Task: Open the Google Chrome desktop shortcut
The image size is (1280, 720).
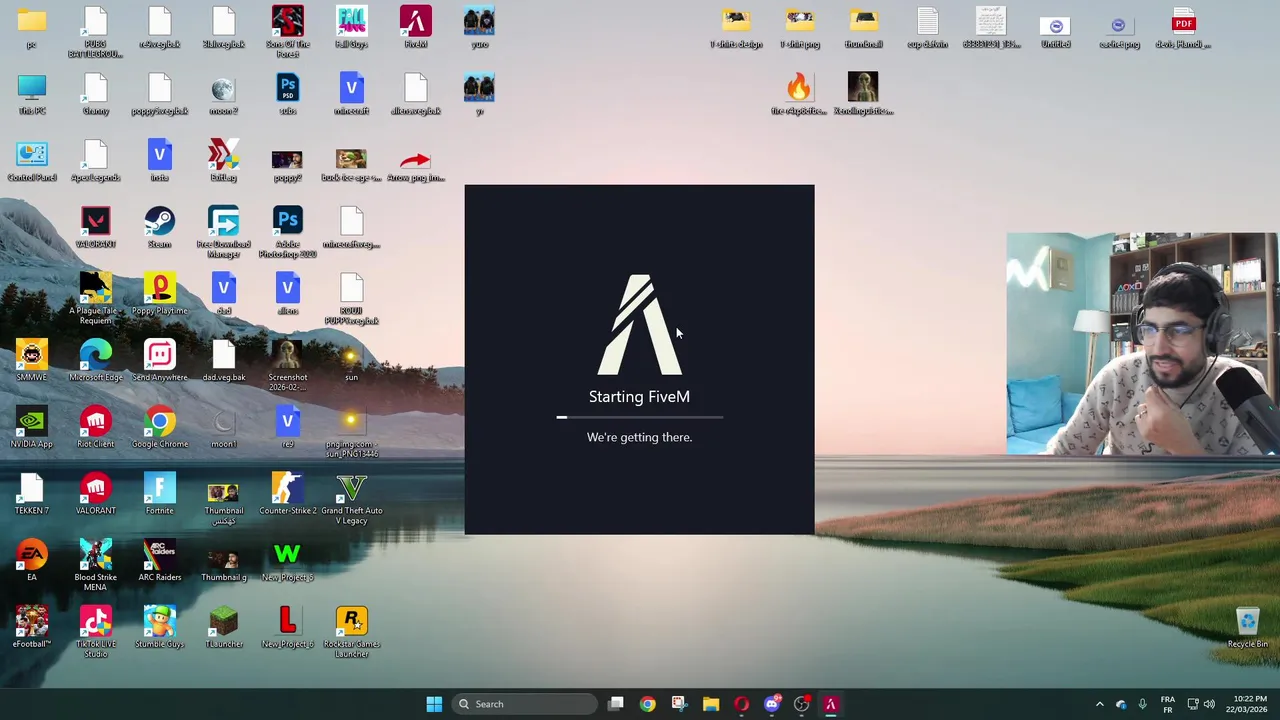Action: pyautogui.click(x=159, y=427)
